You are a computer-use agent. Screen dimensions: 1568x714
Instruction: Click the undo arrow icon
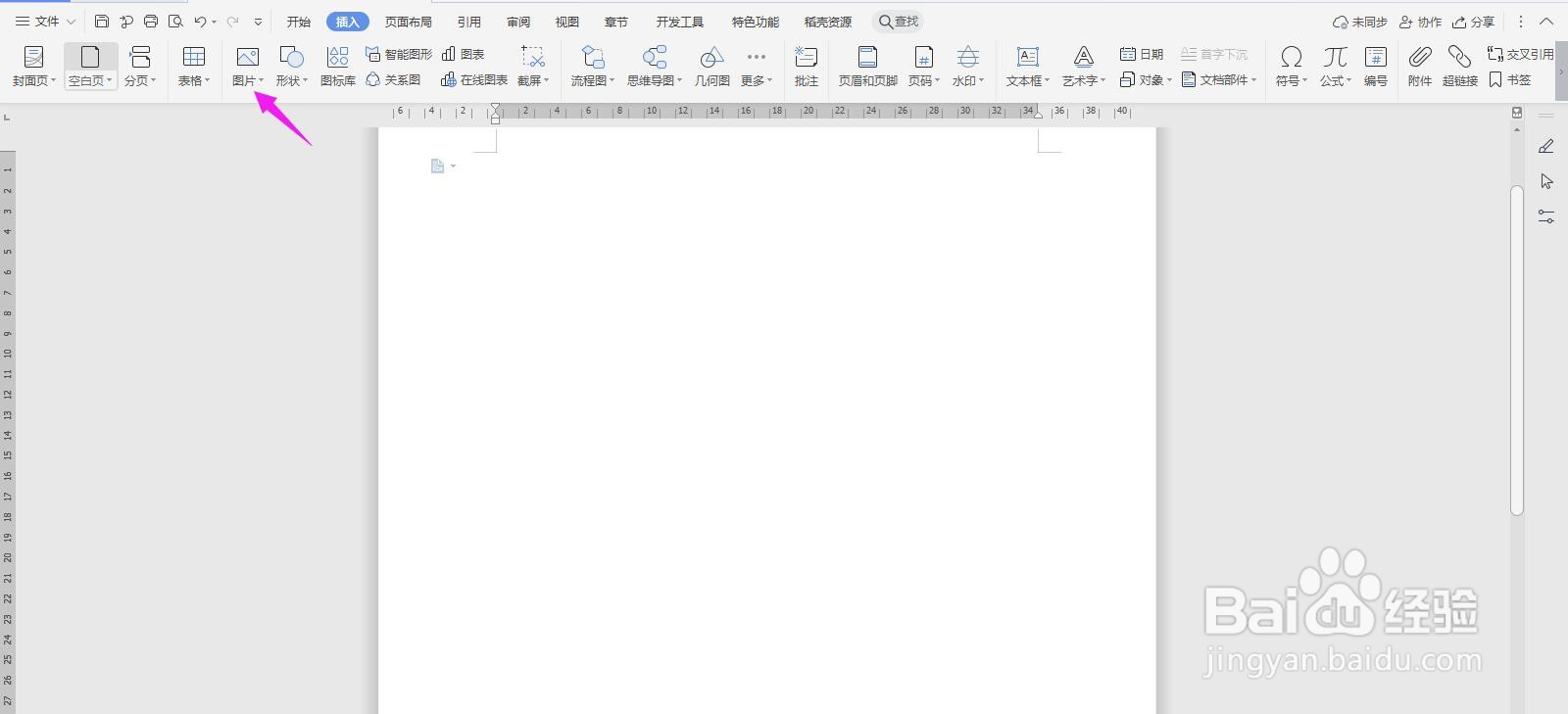coord(200,21)
